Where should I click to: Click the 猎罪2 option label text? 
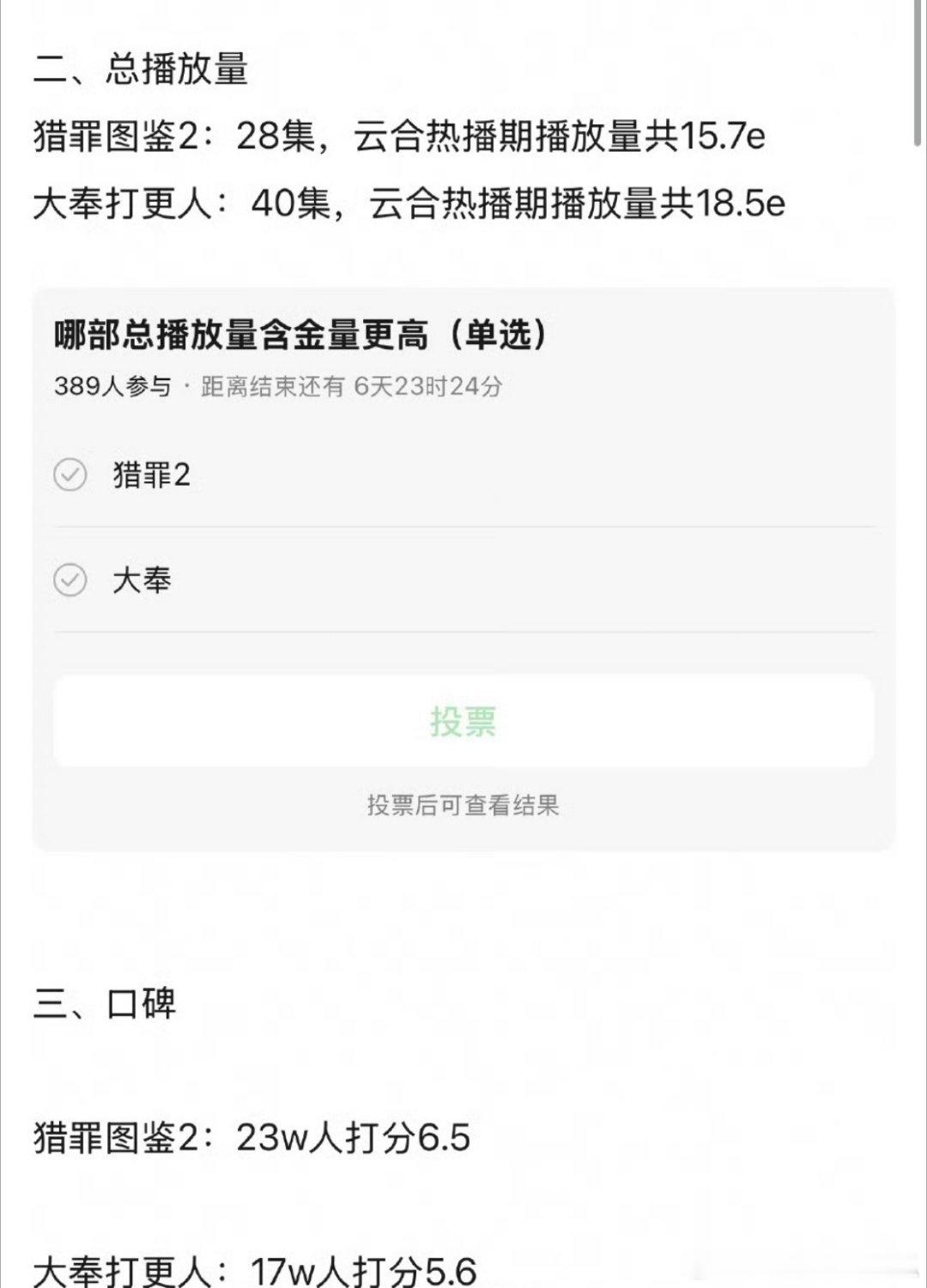(x=151, y=475)
